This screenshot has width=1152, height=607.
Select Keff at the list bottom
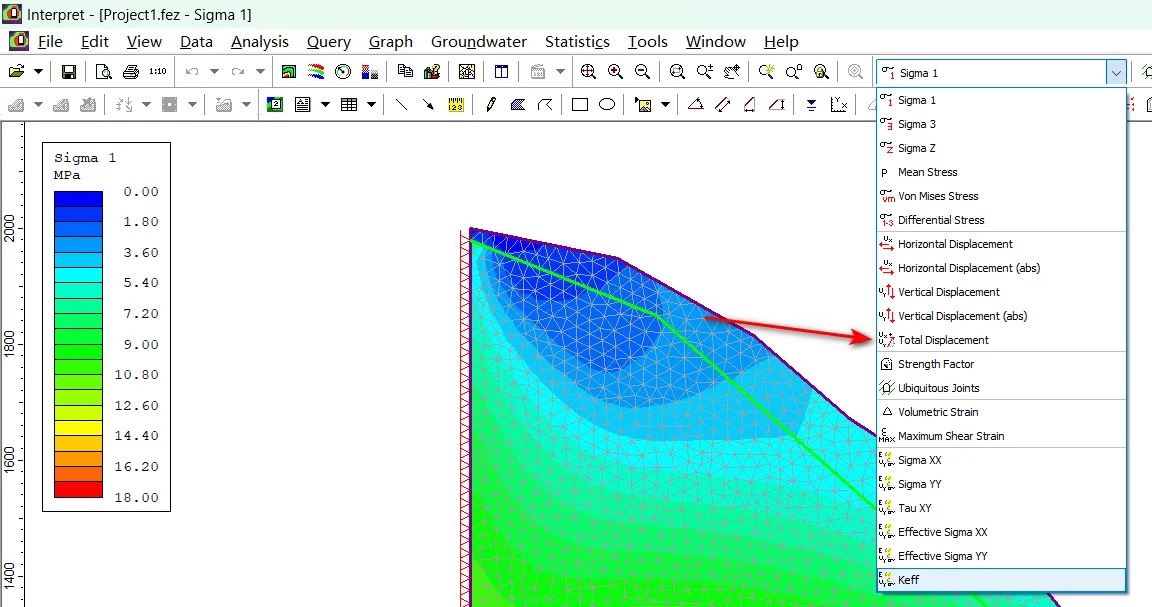click(x=908, y=580)
